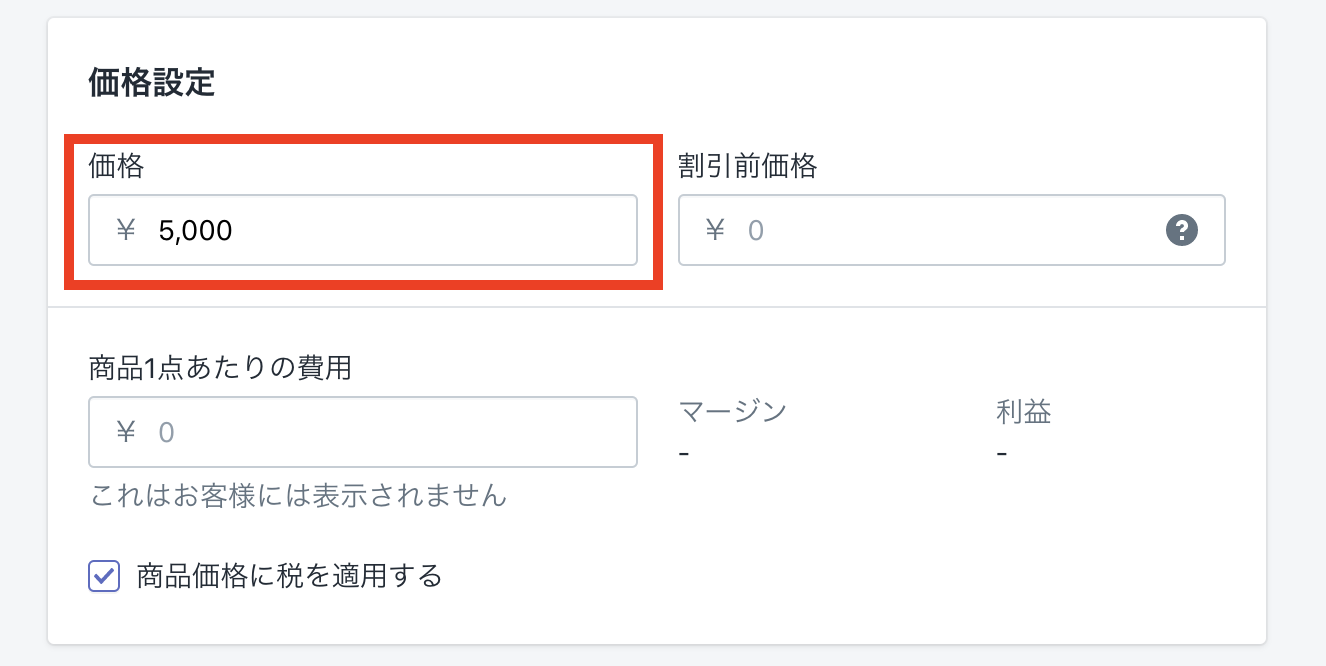Screen dimensions: 1326x666
Task: Click the dash value under 利益
Action: point(1001,453)
